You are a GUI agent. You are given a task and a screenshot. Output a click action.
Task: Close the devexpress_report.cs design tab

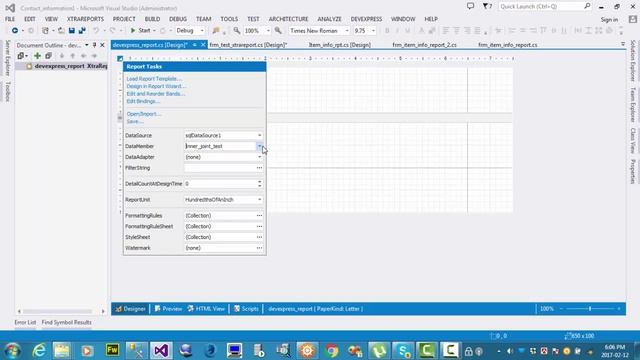pyautogui.click(x=203, y=45)
